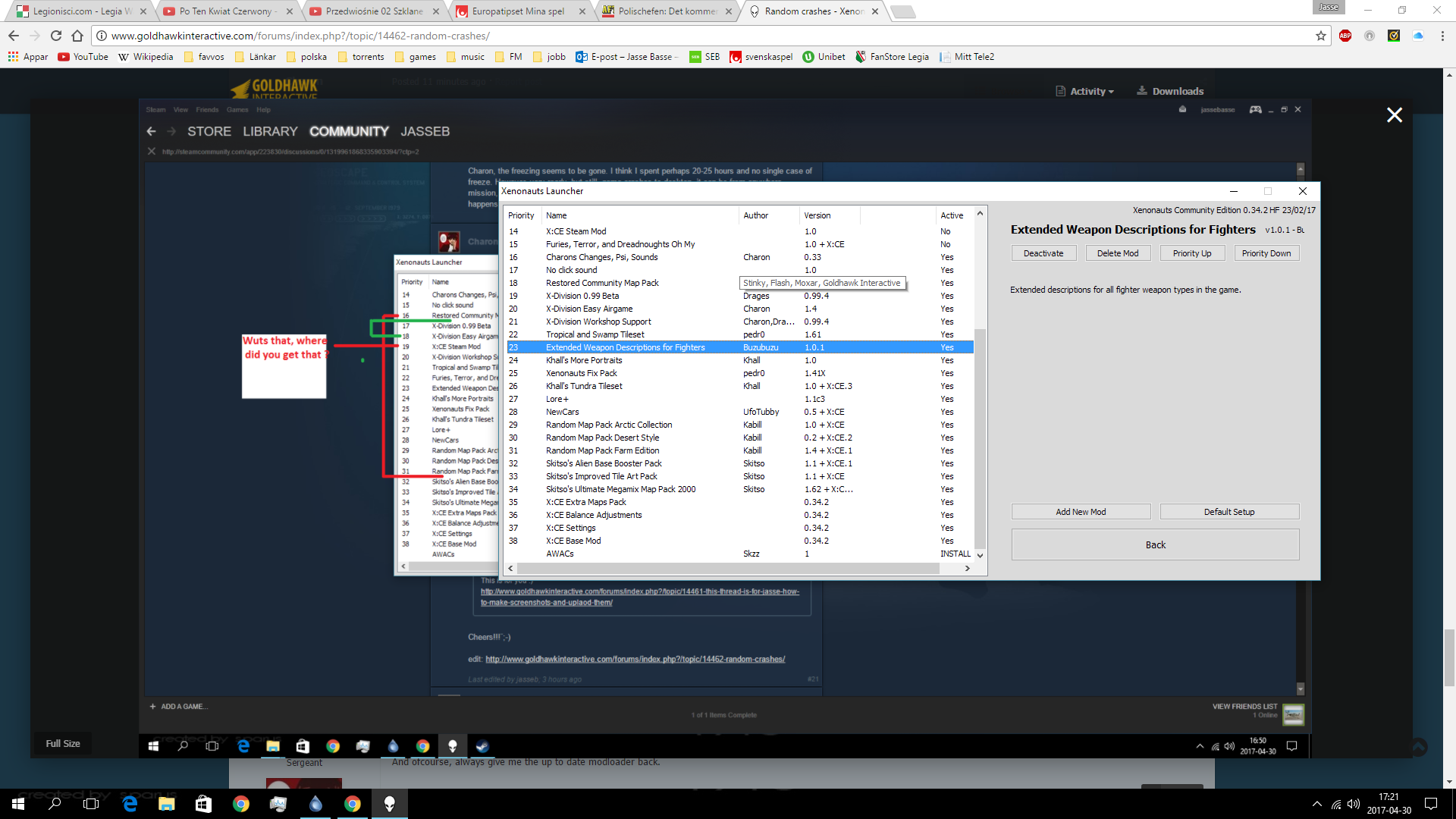Viewport: 1456px width, 819px height.
Task: Bookmark this page with the star icon
Action: (1320, 36)
